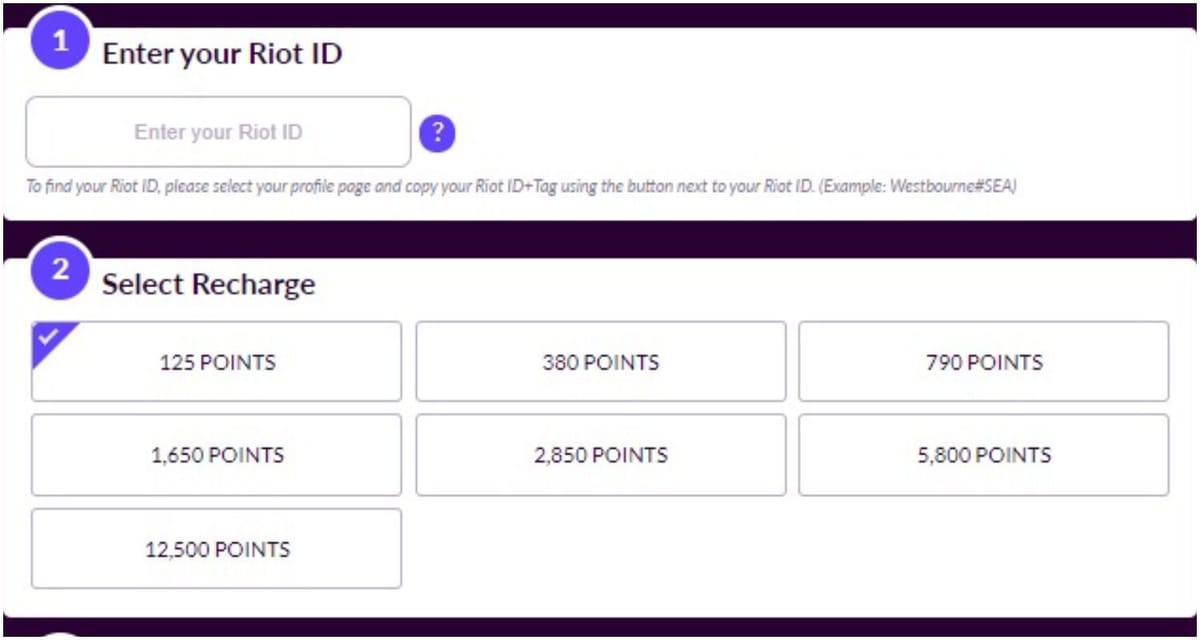Select the 2,850 POINTS recharge option
The width and height of the screenshot is (1200, 640).
pyautogui.click(x=600, y=455)
